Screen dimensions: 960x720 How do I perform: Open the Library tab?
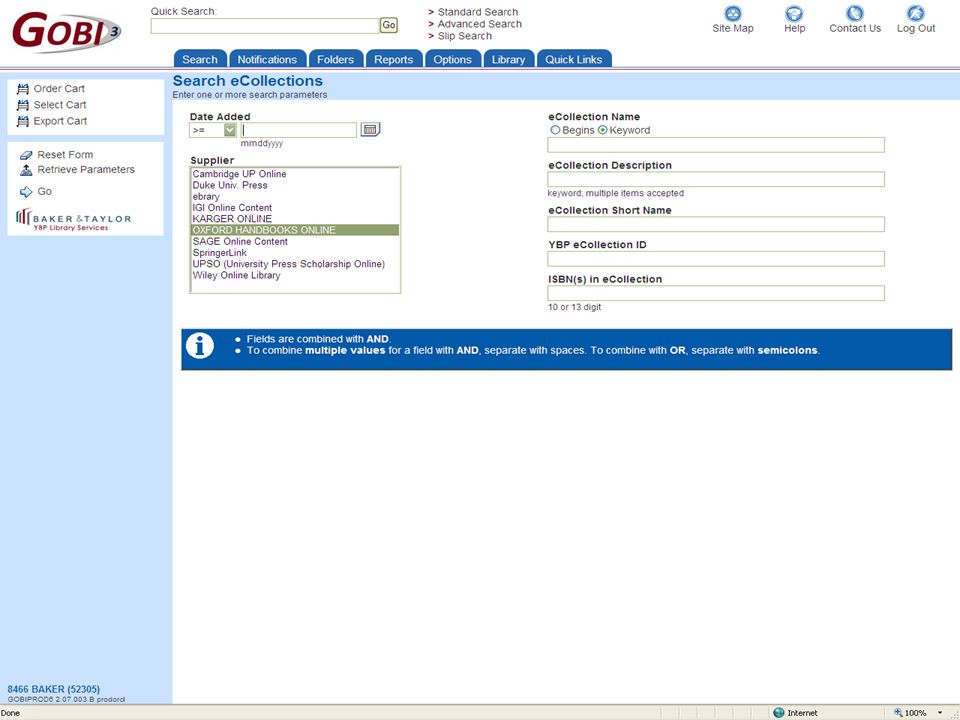pyautogui.click(x=508, y=59)
